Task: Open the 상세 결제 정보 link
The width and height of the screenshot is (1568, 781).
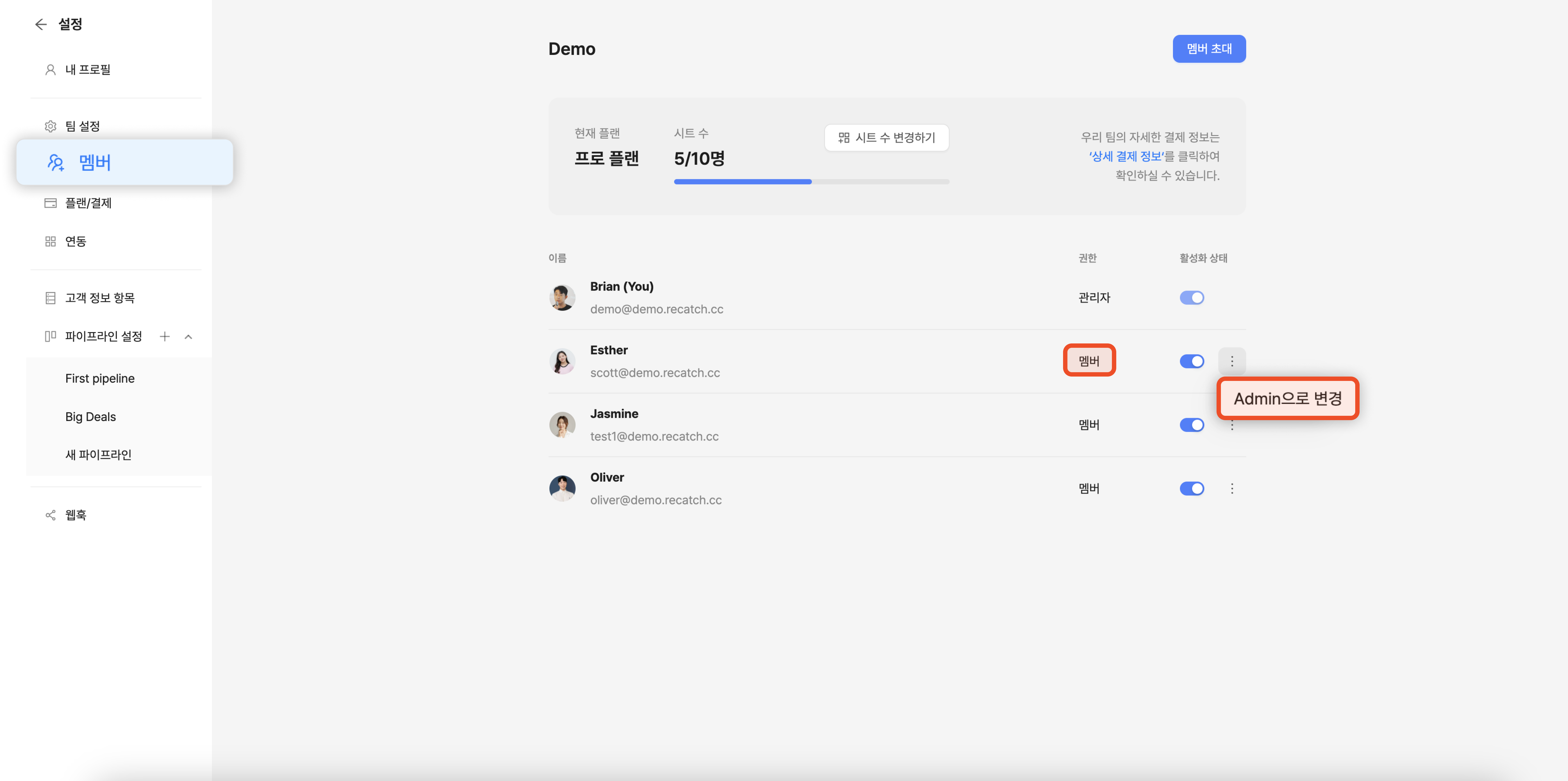Action: click(1126, 156)
